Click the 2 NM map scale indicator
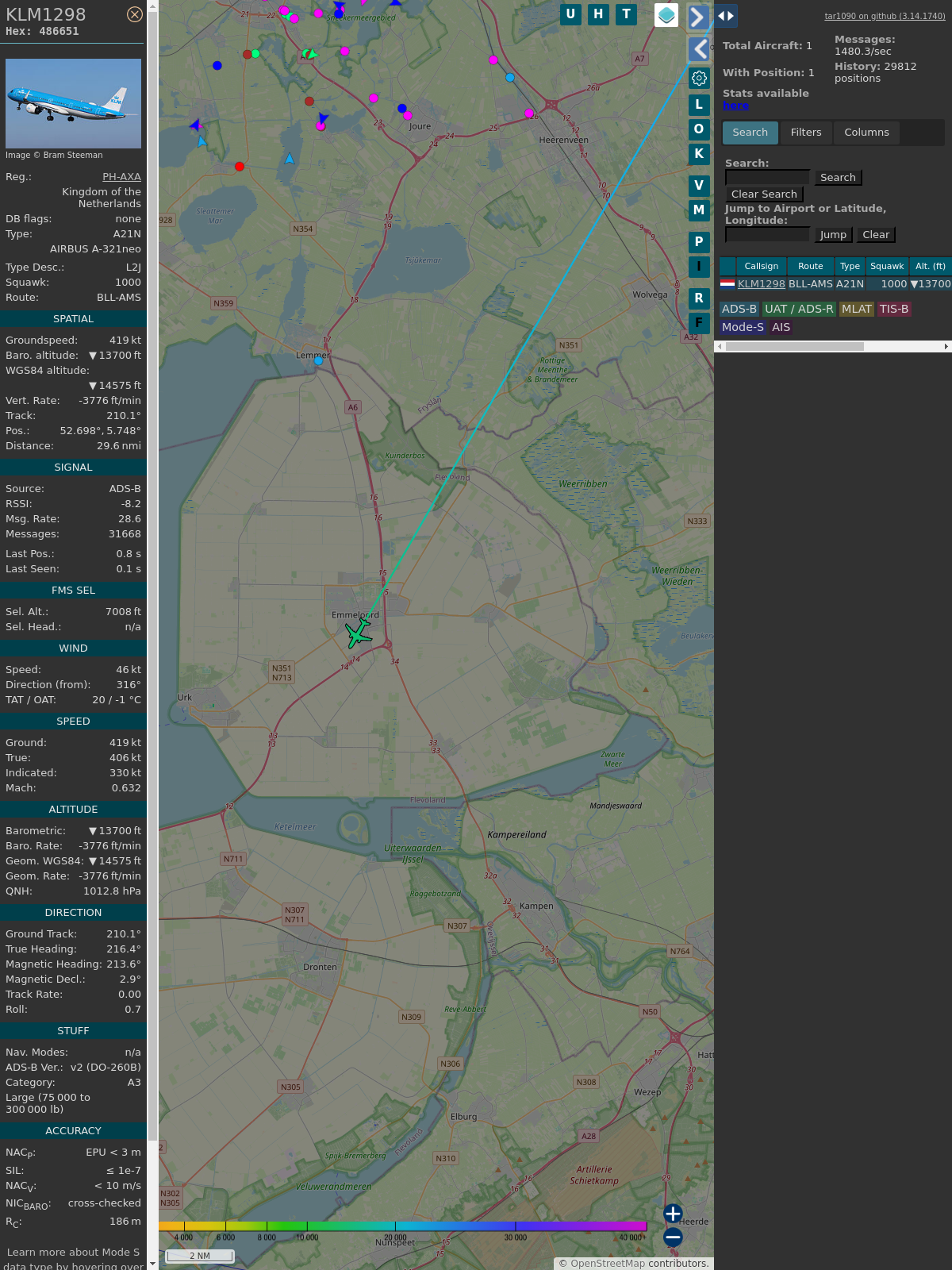The height and width of the screenshot is (1270, 952). pyautogui.click(x=200, y=1256)
